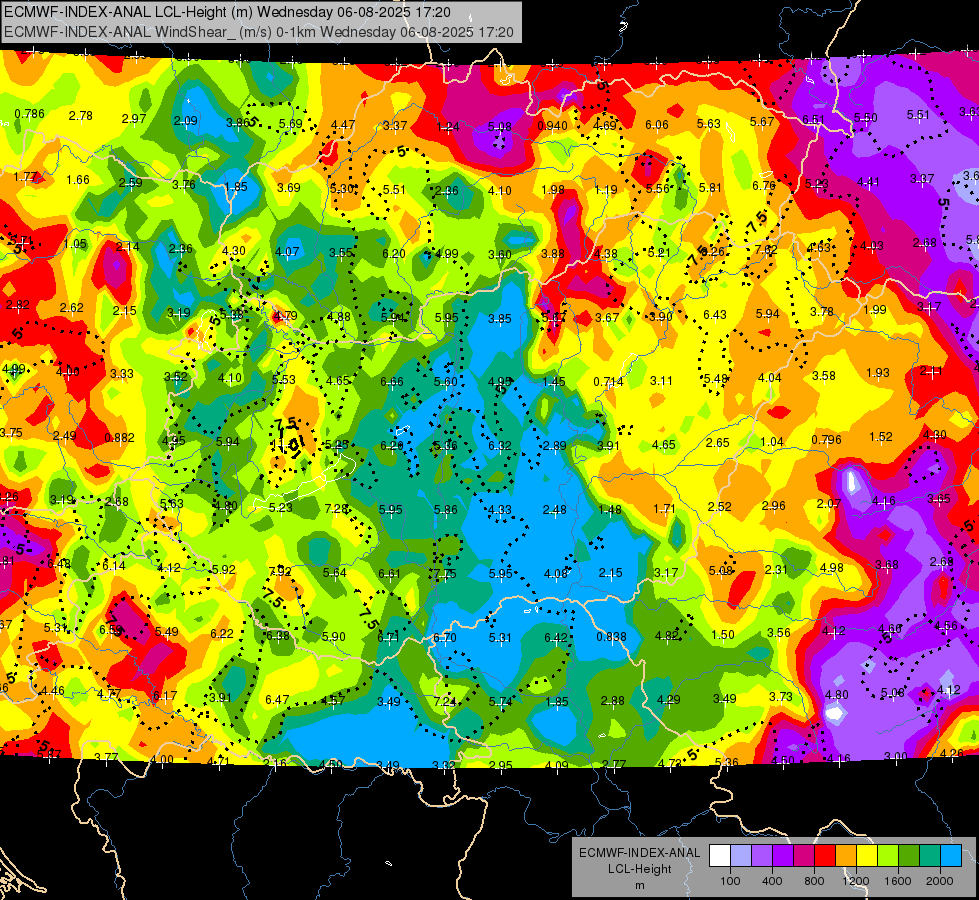Click the wind shear value '7.28'
The height and width of the screenshot is (900, 979).
[337, 509]
